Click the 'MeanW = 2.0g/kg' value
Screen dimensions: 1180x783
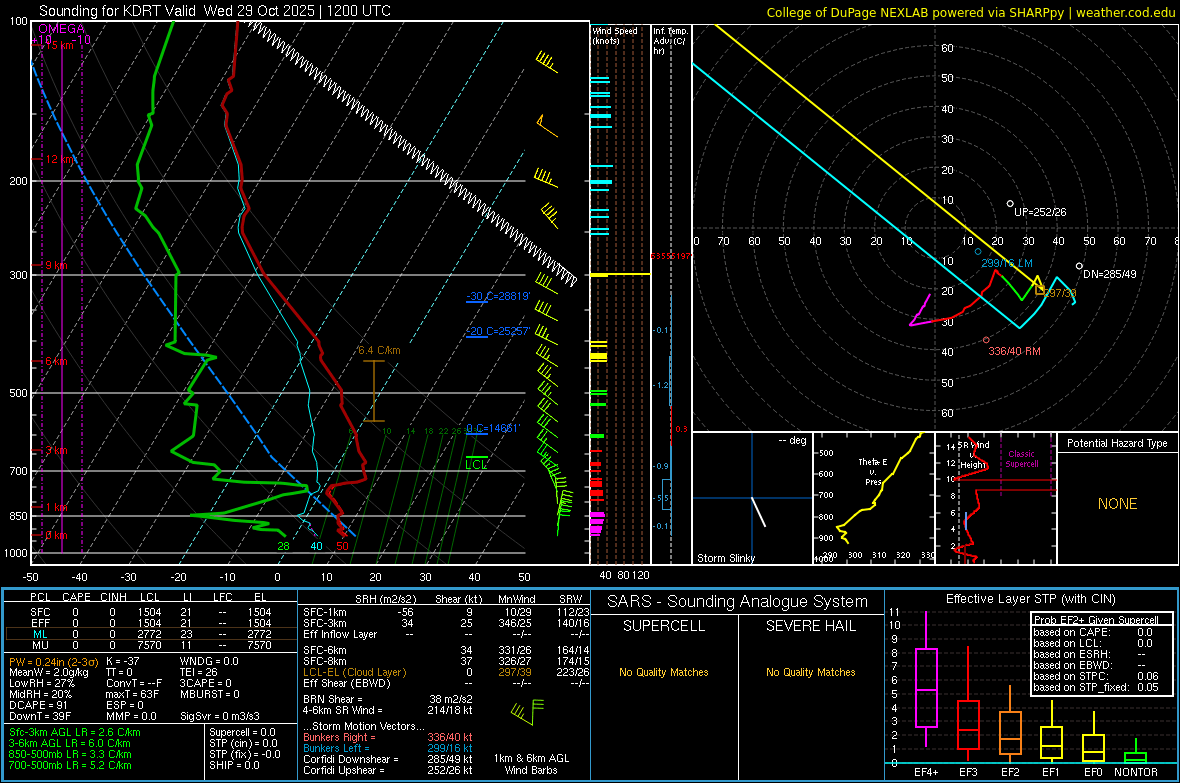[x=49, y=672]
